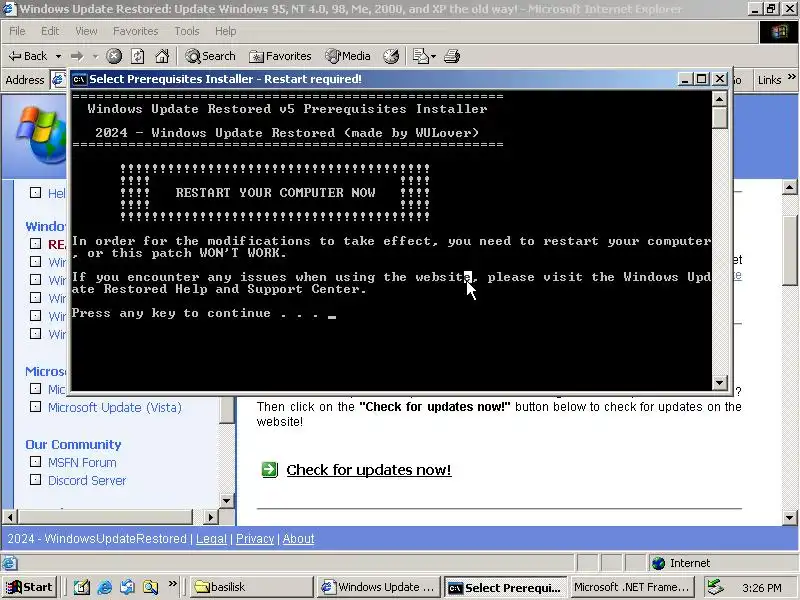Image resolution: width=800 pixels, height=600 pixels.
Task: Open the Legal footer link
Action: point(211,539)
